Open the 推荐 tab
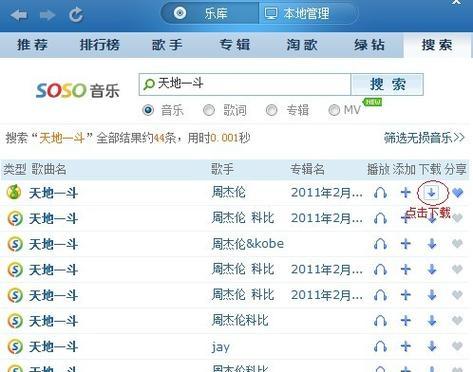The width and height of the screenshot is (473, 372). 32,45
